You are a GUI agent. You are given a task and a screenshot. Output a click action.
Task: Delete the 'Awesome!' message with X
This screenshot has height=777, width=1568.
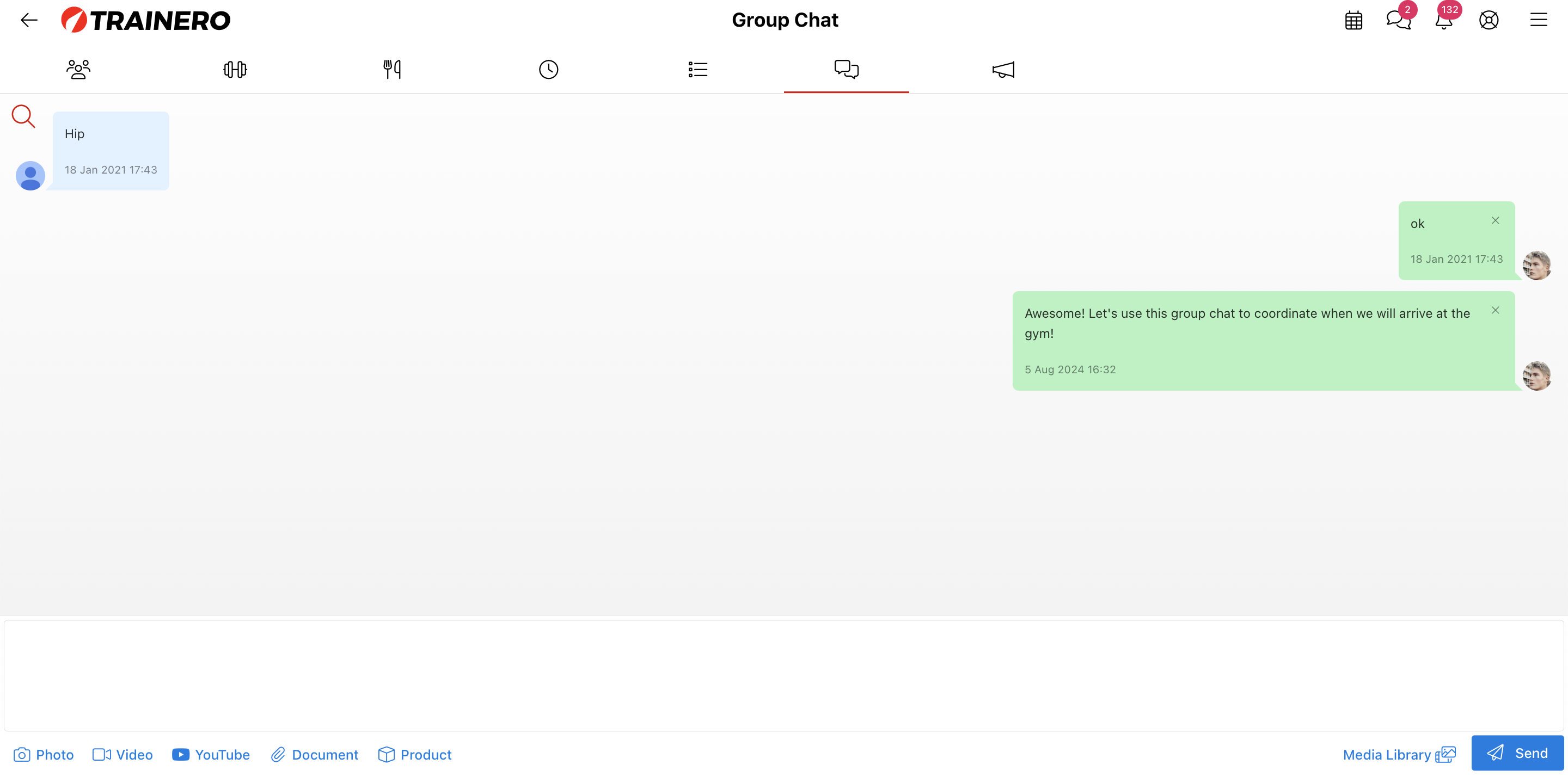(x=1496, y=310)
